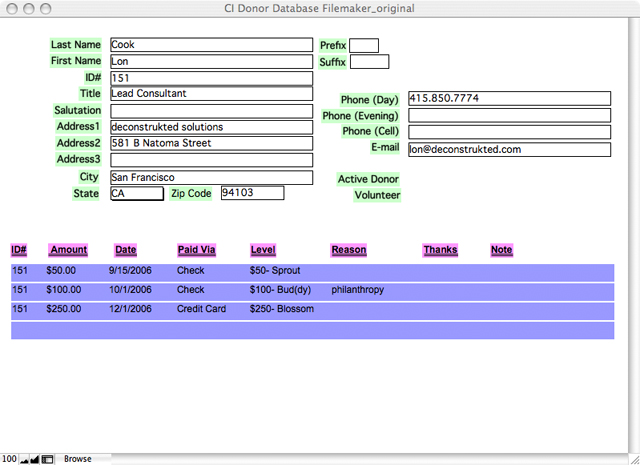
Task: Click the Amount column header
Action: pos(68,250)
